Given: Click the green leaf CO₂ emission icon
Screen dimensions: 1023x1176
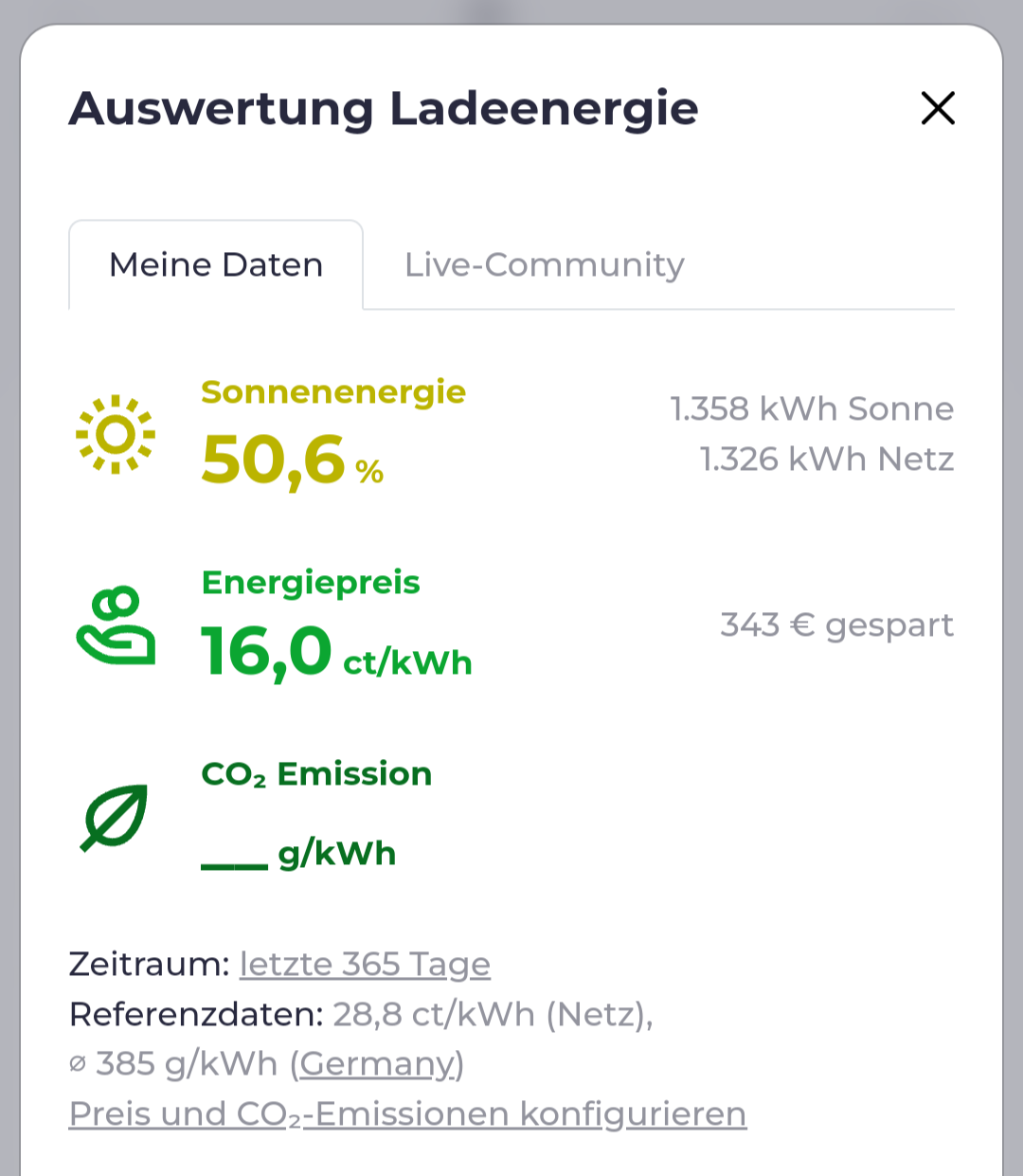Looking at the screenshot, I should pyautogui.click(x=115, y=817).
